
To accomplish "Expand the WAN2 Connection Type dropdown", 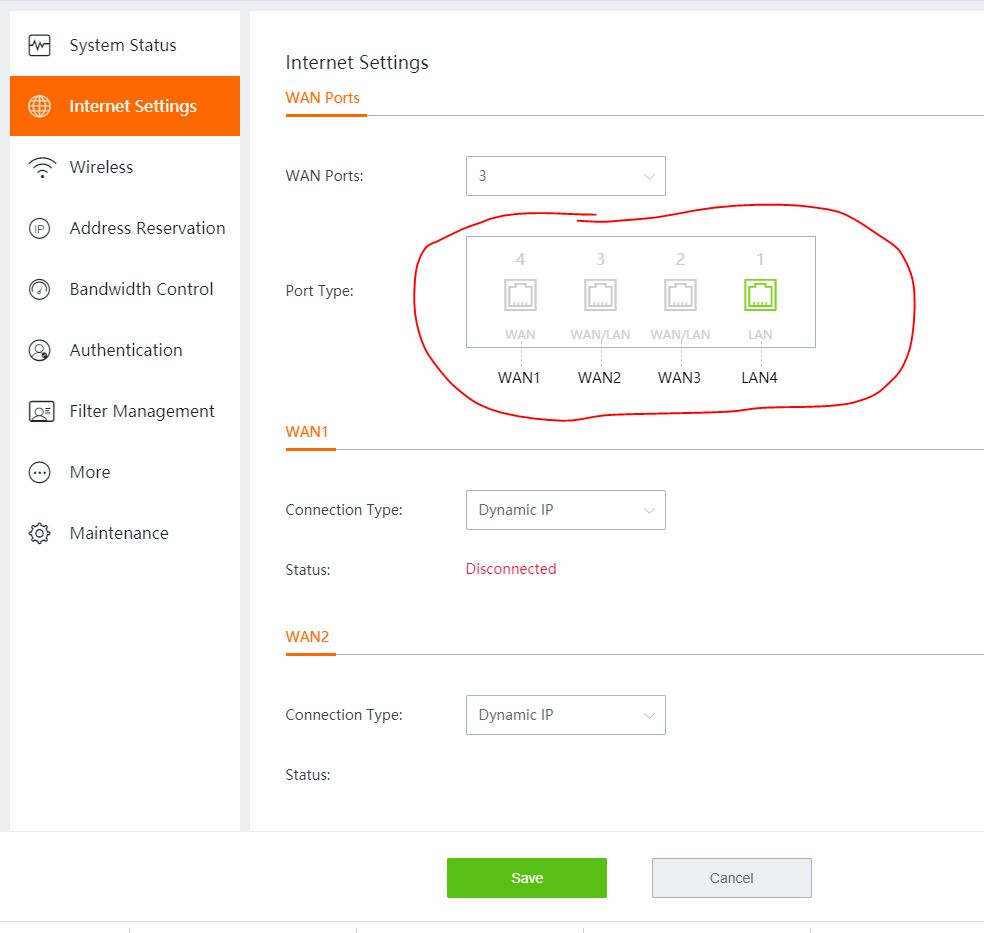I will pos(565,715).
